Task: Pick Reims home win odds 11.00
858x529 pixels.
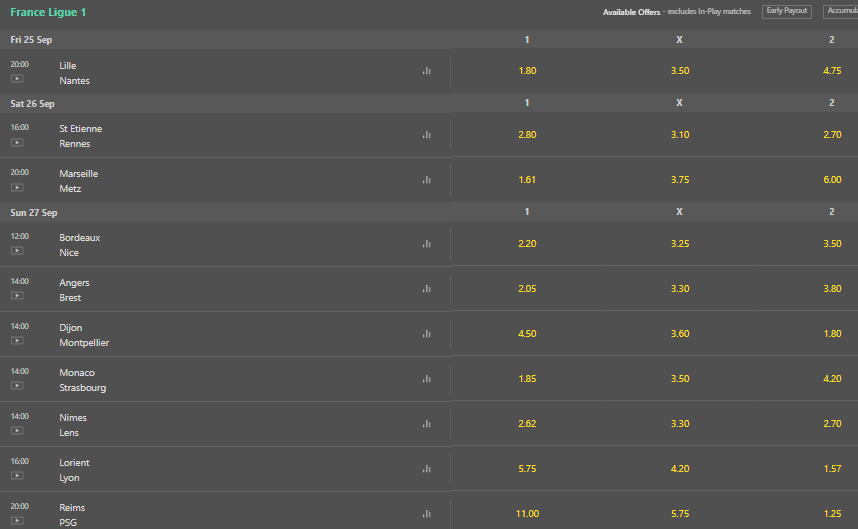Action: (527, 514)
